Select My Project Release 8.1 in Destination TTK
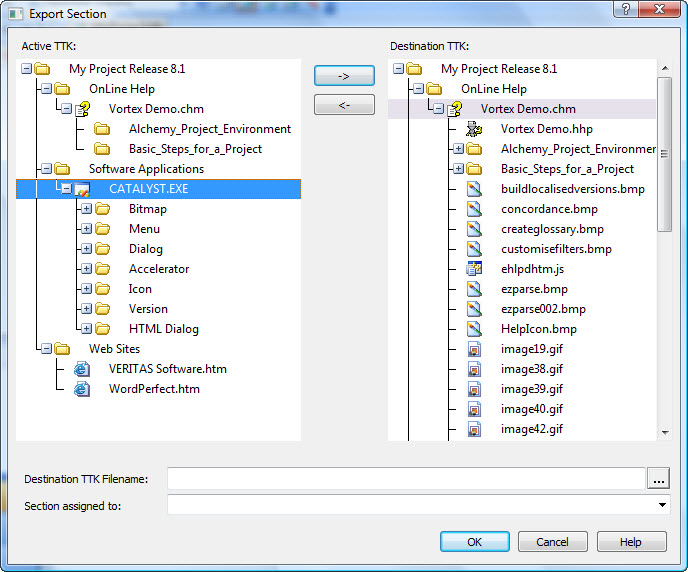The height and width of the screenshot is (572, 688). (x=499, y=69)
